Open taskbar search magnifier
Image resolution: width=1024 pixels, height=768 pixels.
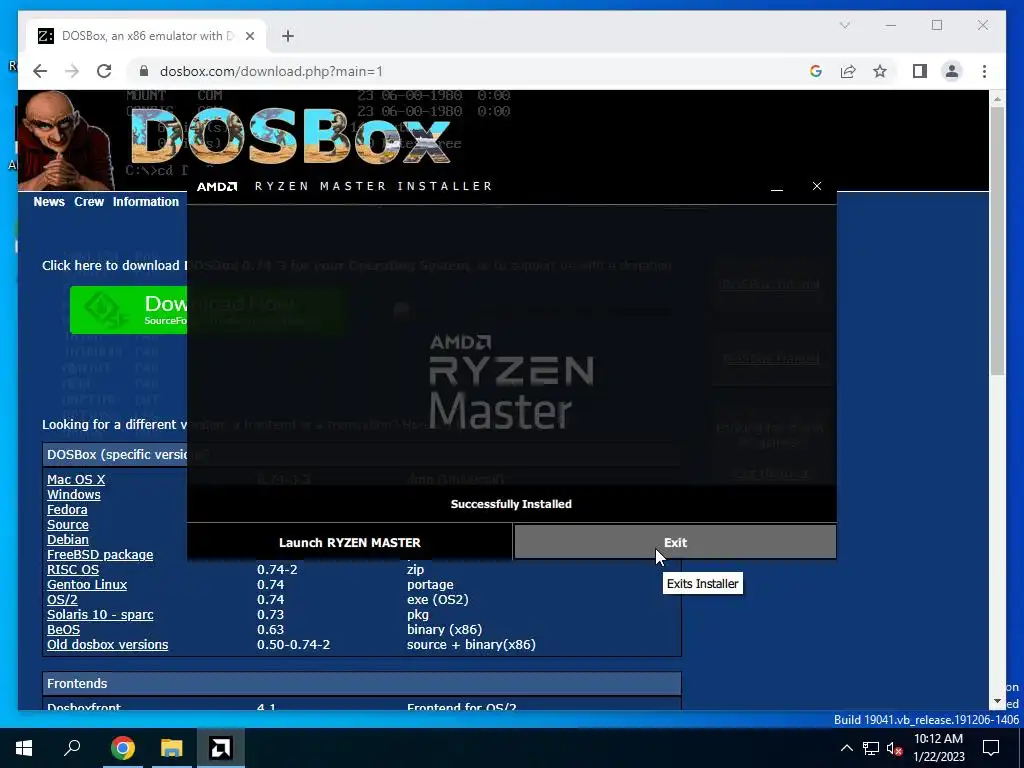point(72,748)
